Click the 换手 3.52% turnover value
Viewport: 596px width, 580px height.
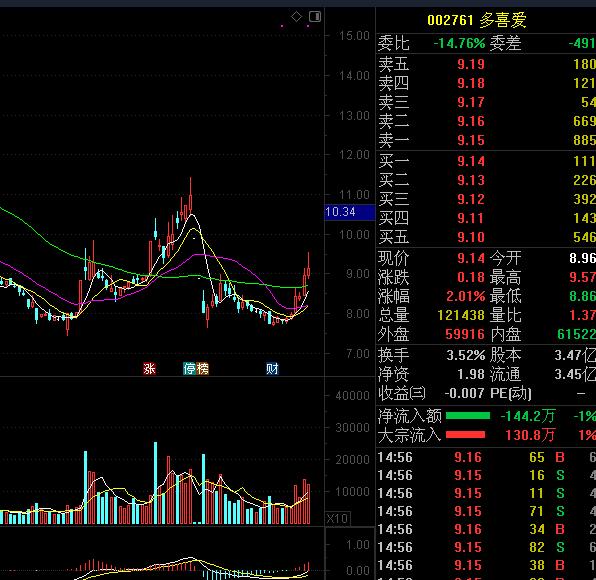point(465,355)
